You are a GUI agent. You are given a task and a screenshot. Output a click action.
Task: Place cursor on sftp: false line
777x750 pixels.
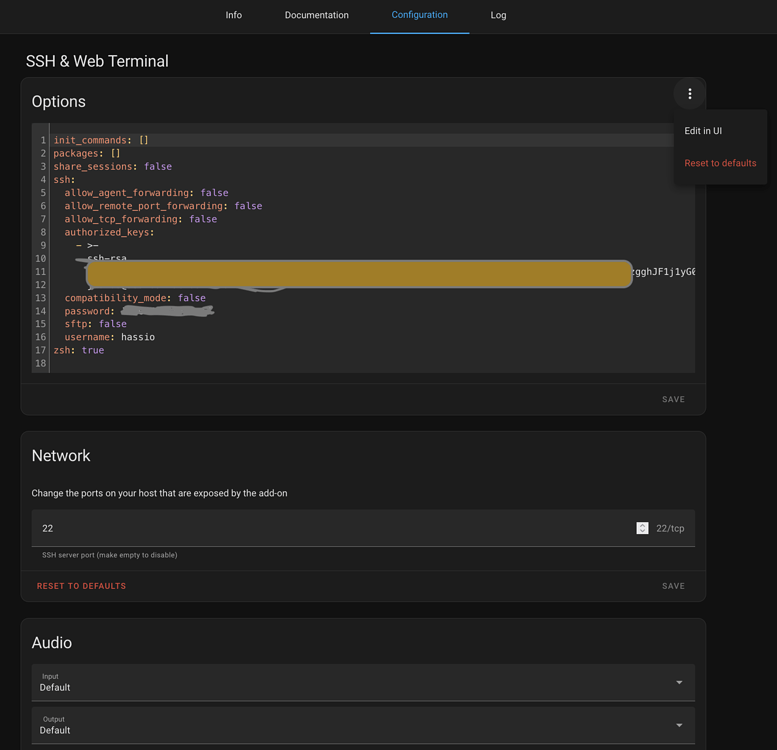click(x=95, y=324)
